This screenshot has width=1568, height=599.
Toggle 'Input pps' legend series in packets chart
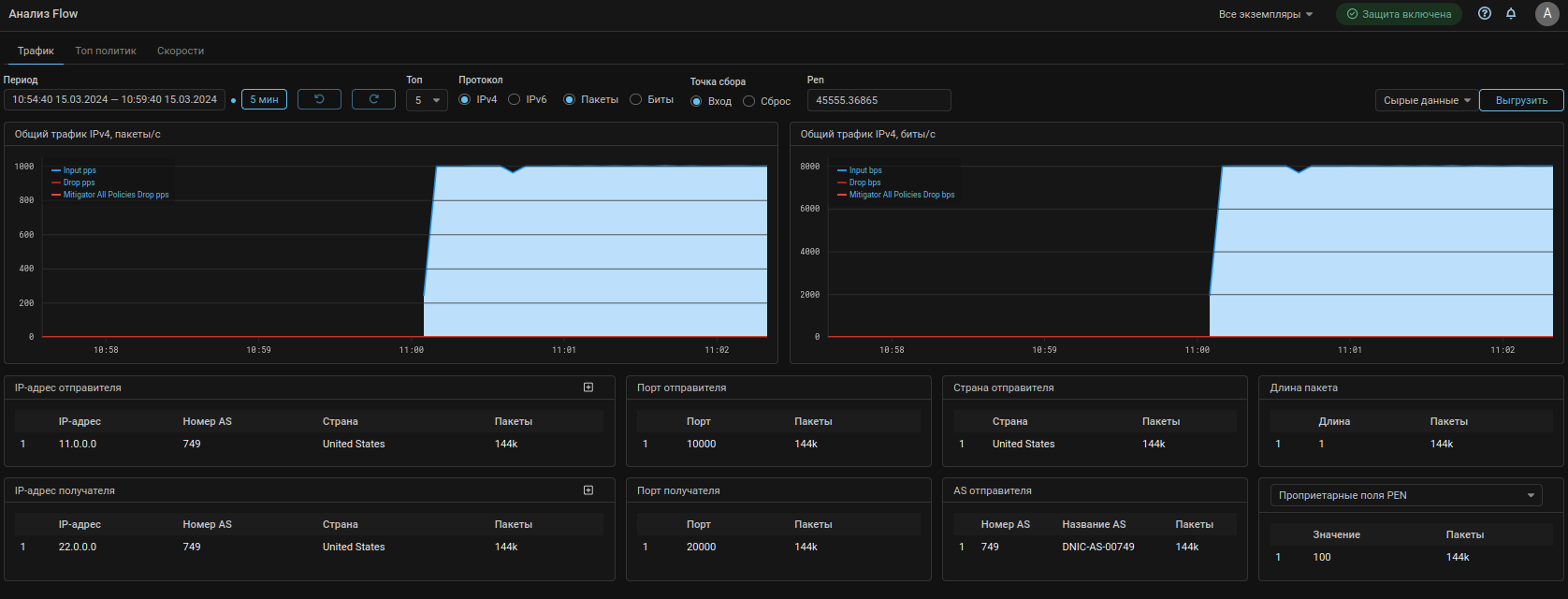coord(79,170)
